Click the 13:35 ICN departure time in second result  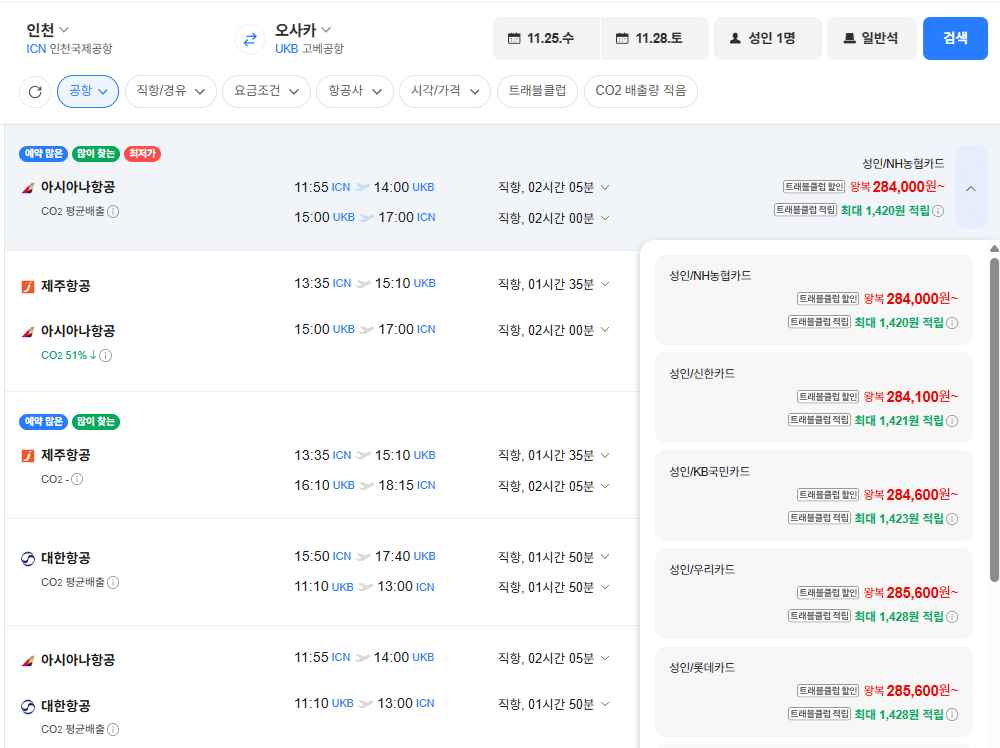coord(322,283)
